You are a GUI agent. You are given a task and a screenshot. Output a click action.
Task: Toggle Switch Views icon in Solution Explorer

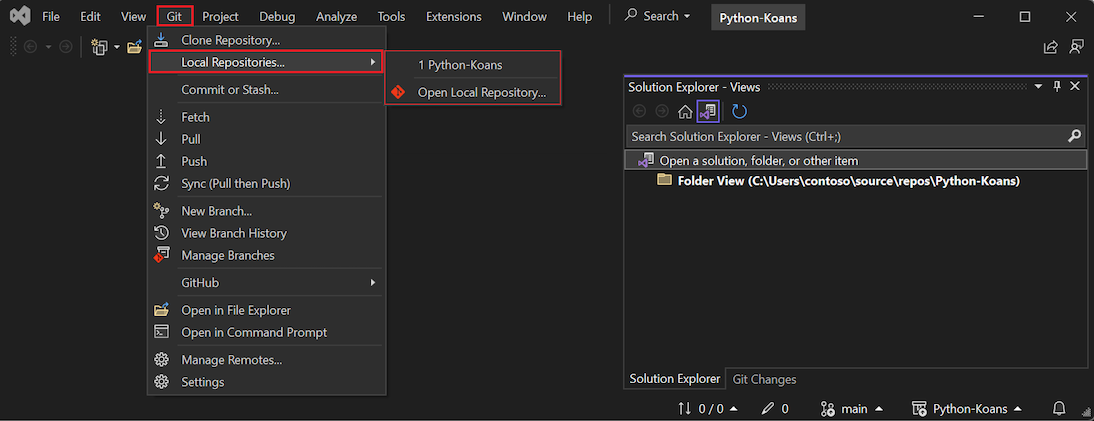click(x=707, y=112)
